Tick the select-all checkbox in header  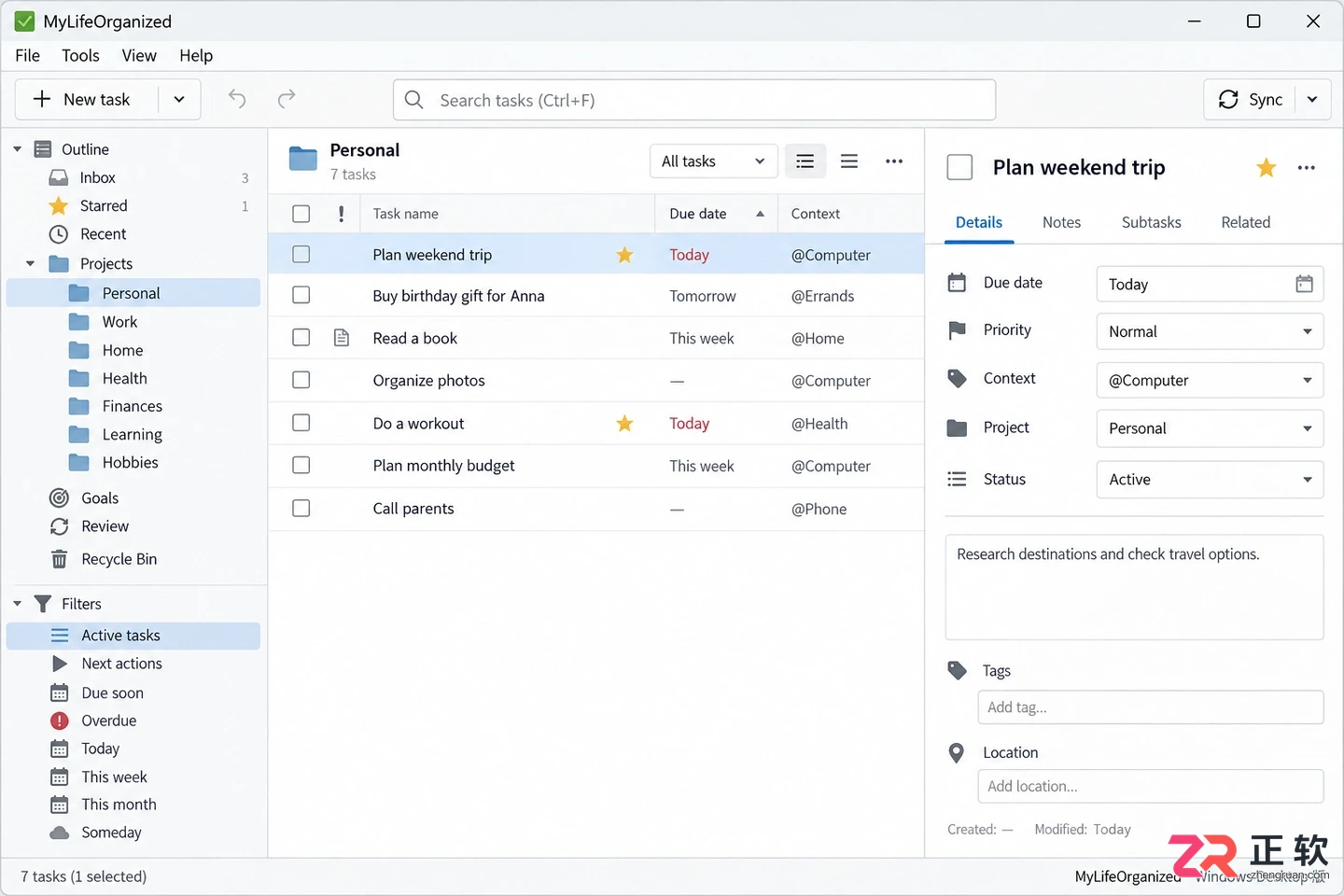point(301,214)
